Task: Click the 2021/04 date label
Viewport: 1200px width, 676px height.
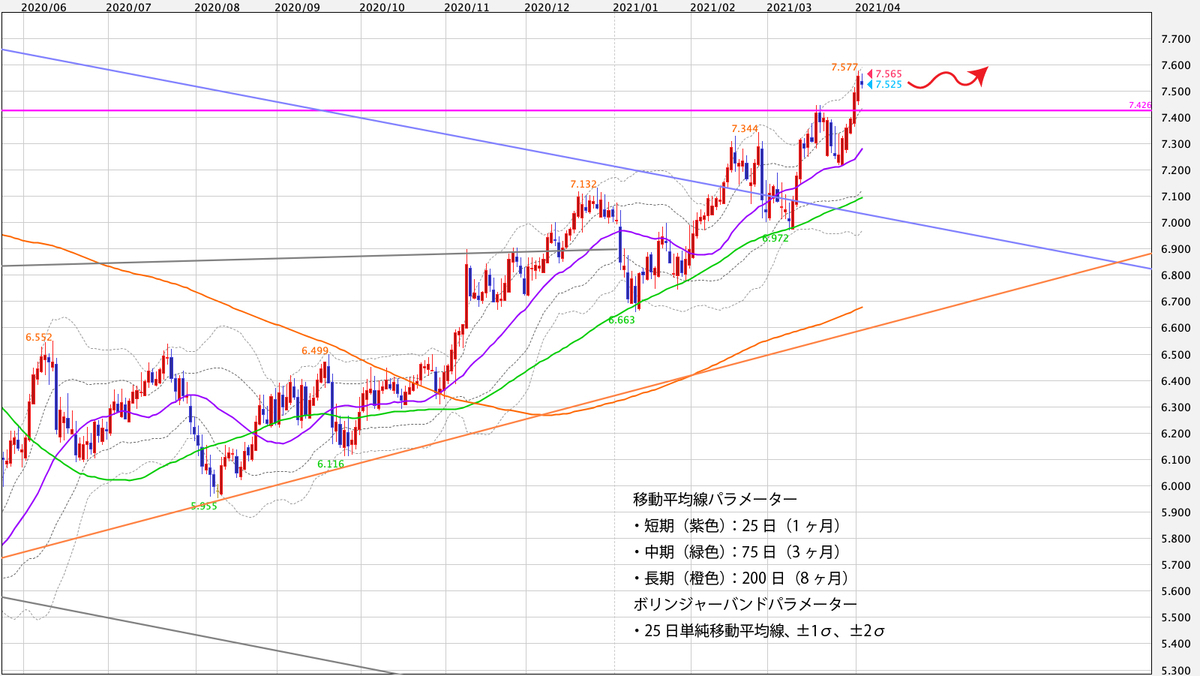Action: click(x=878, y=6)
